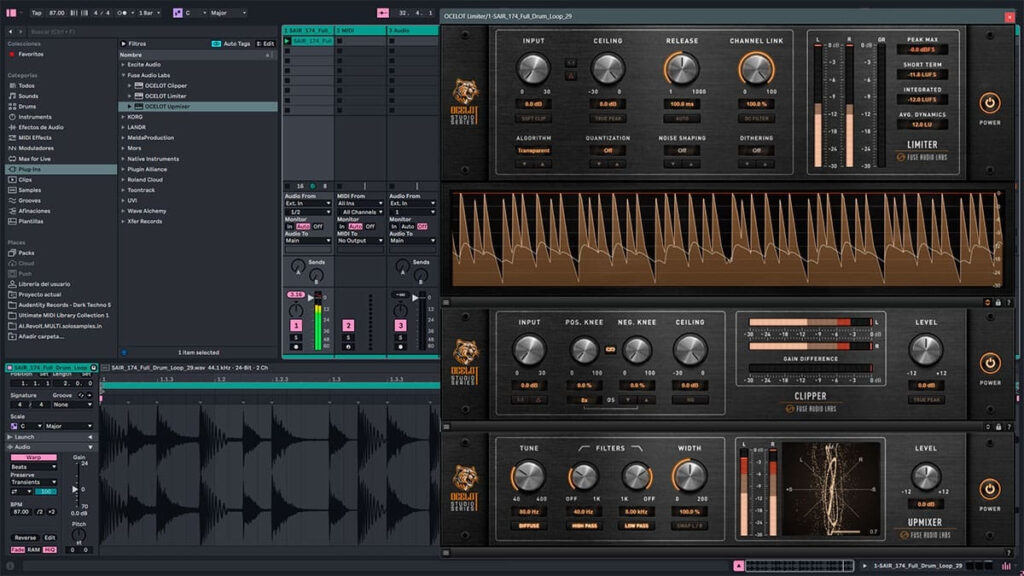Click the Clipper POWER button
This screenshot has height=576, width=1024.
coord(989,363)
